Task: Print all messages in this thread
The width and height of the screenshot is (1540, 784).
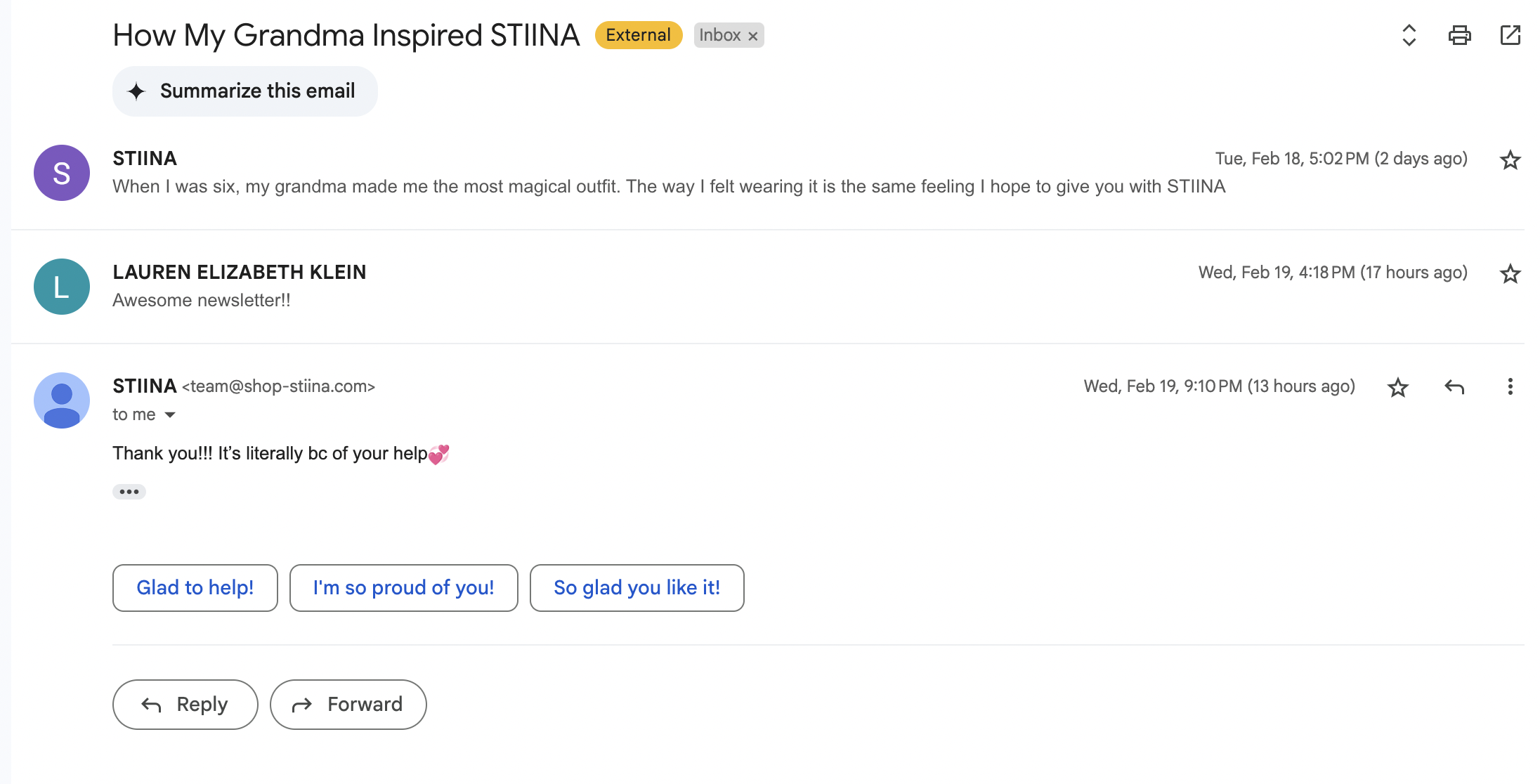Action: point(1459,35)
